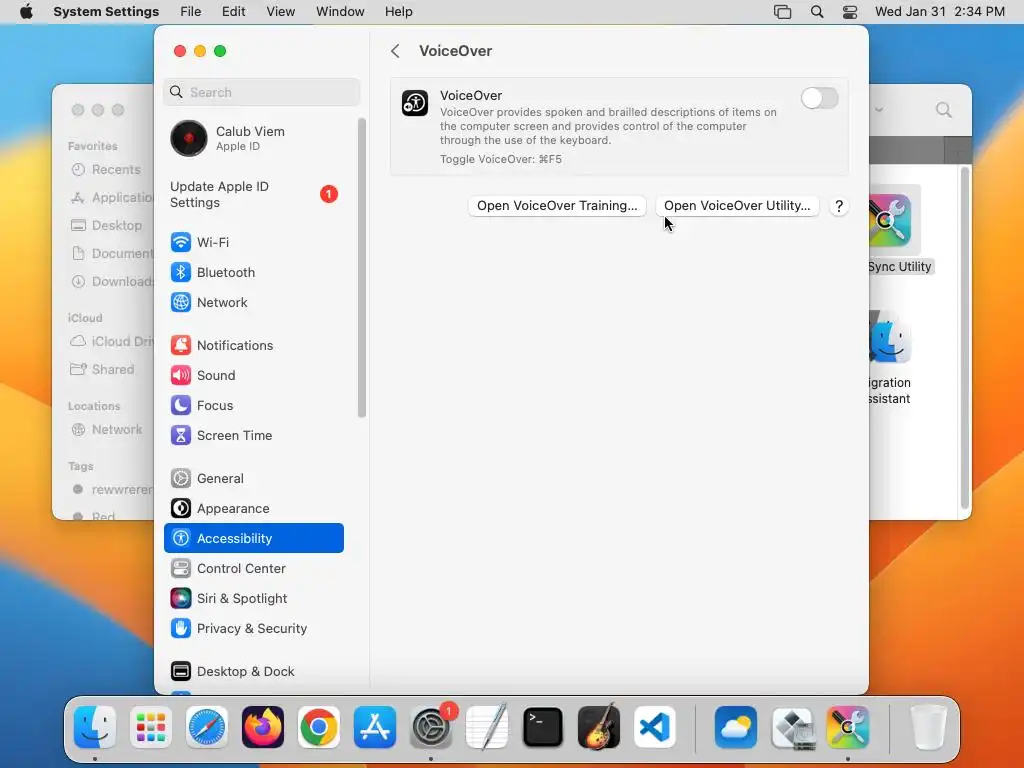This screenshot has height=768, width=1024.
Task: Toggle the VoiceOver switch on
Action: click(819, 99)
